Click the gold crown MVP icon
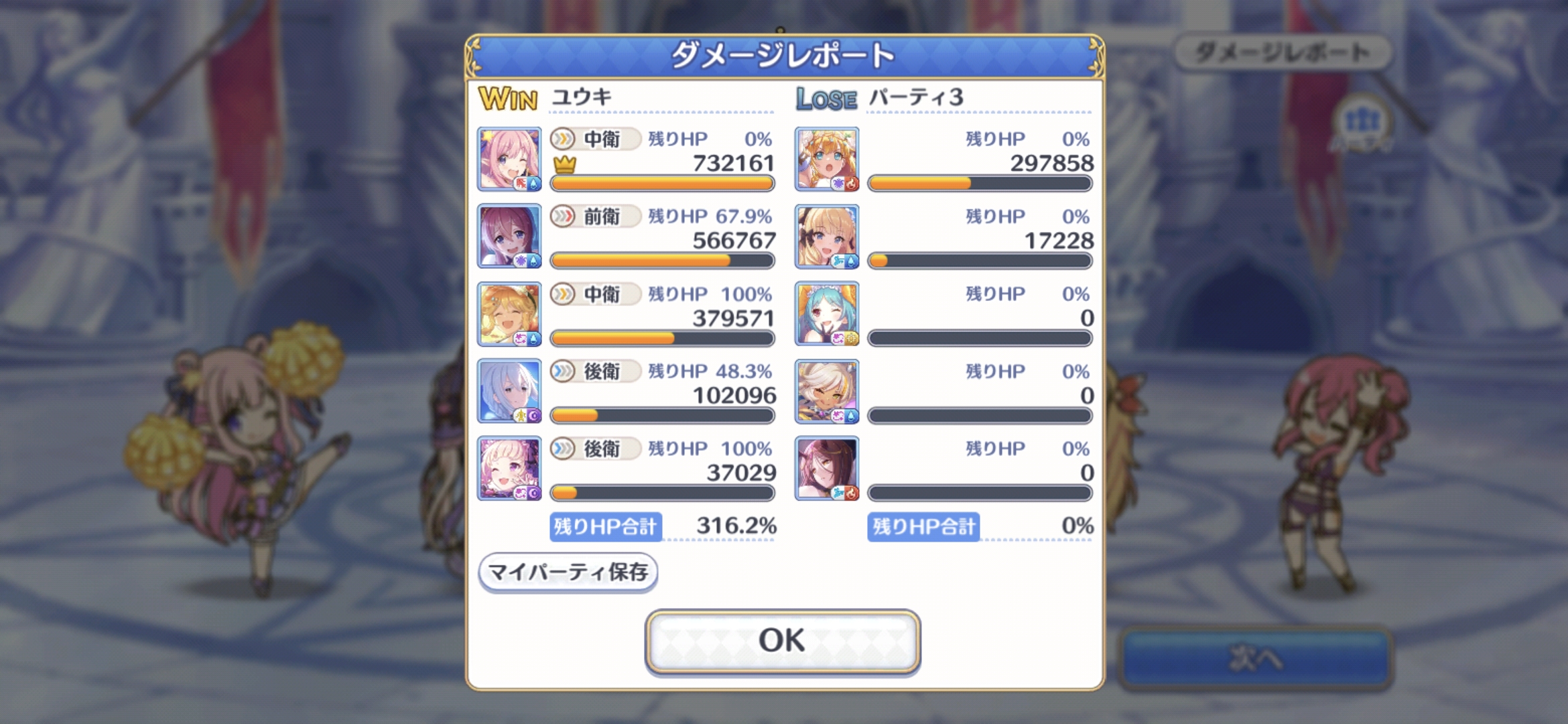 [x=565, y=164]
